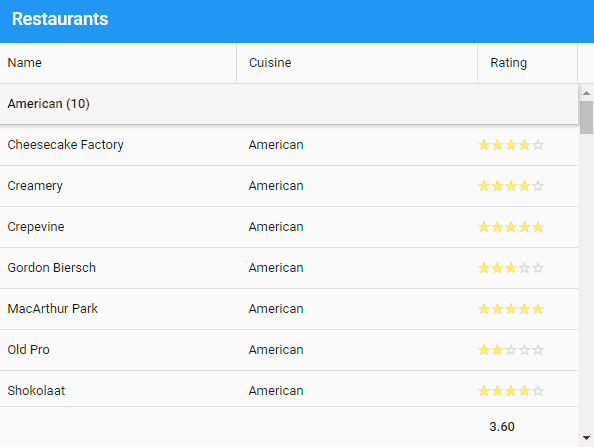Click Gordon Biersch's star rating
This screenshot has height=447, width=594.
pos(511,268)
